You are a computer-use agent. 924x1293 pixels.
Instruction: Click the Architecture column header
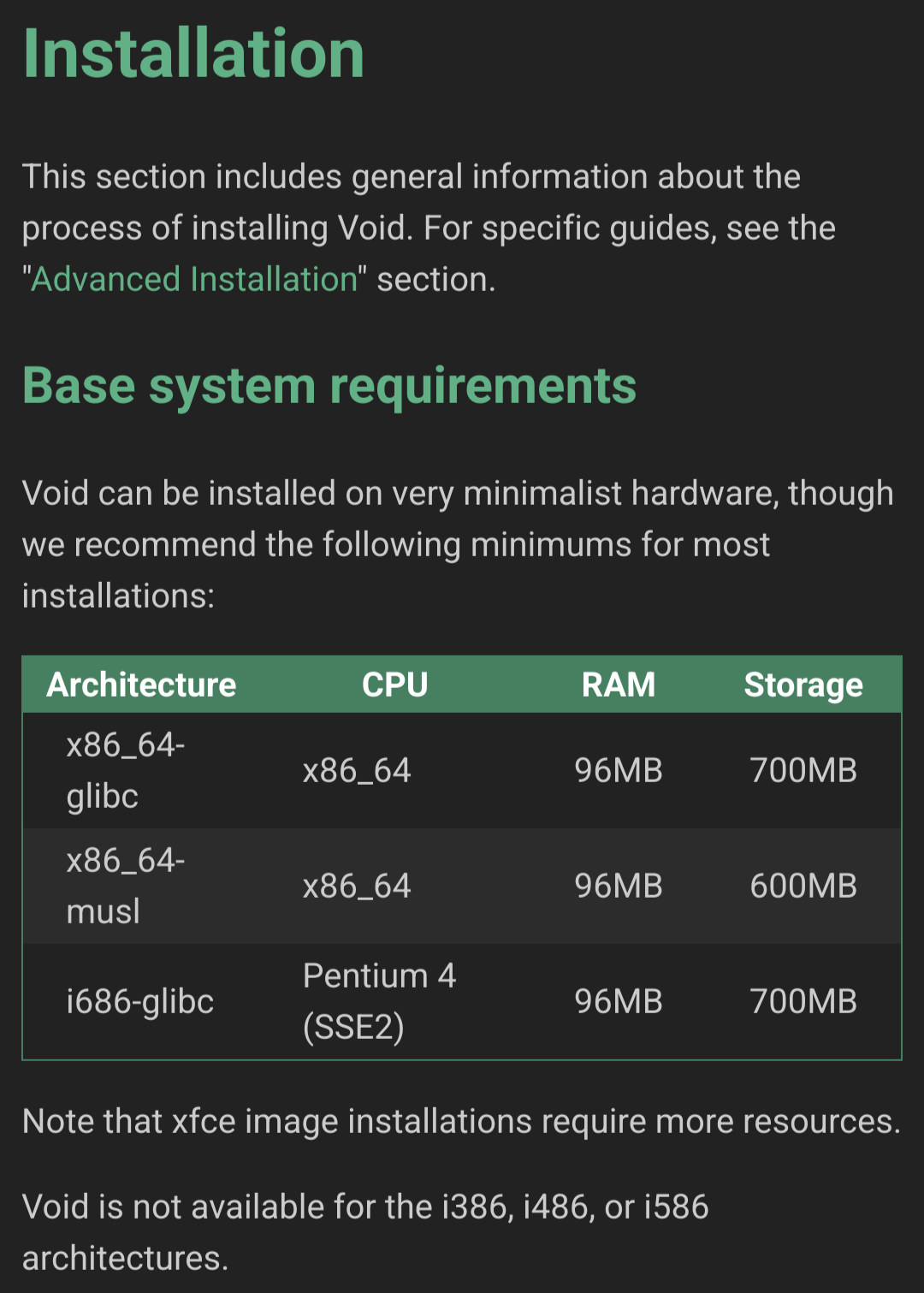tap(141, 685)
